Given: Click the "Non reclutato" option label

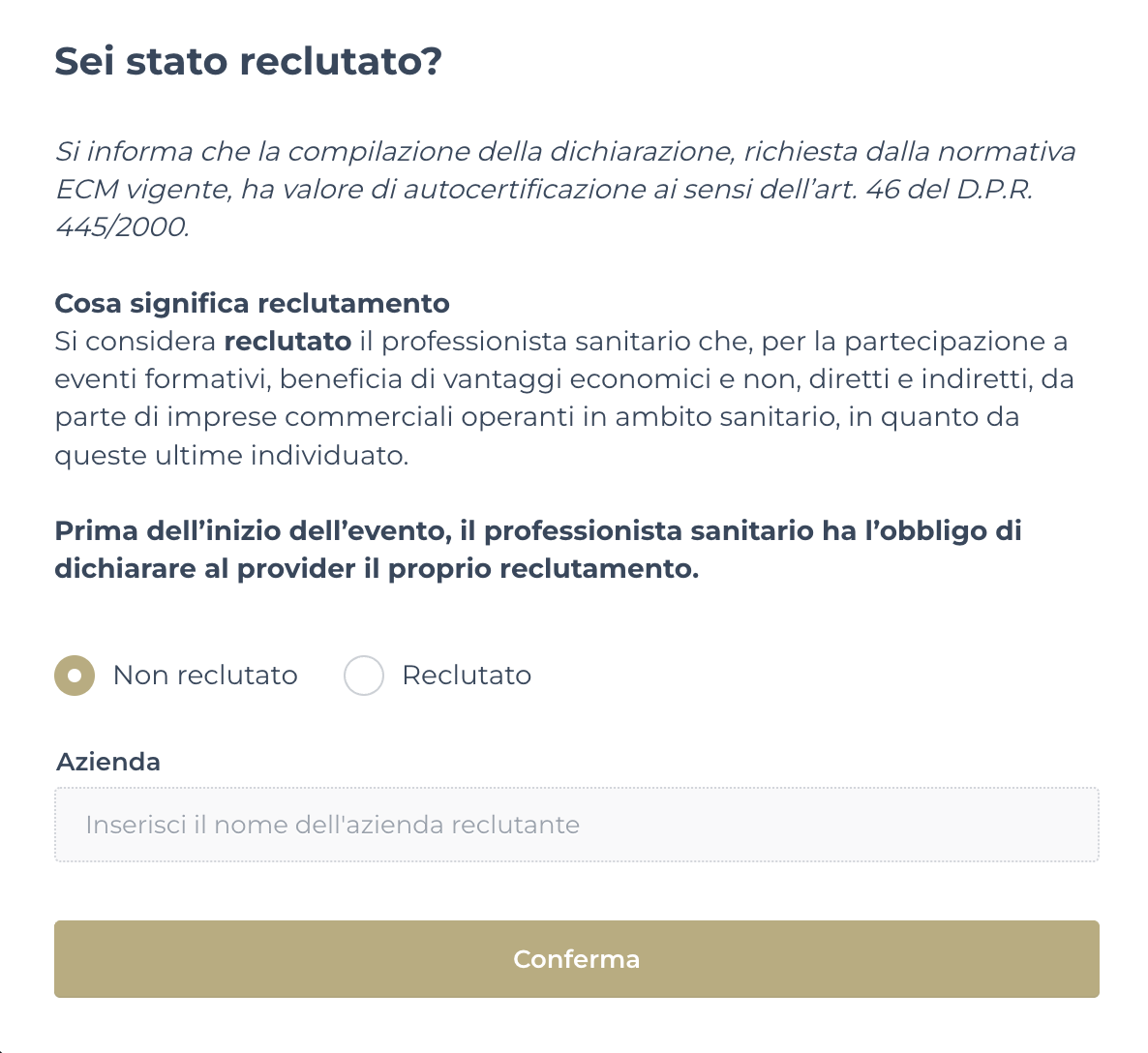Looking at the screenshot, I should coord(205,676).
